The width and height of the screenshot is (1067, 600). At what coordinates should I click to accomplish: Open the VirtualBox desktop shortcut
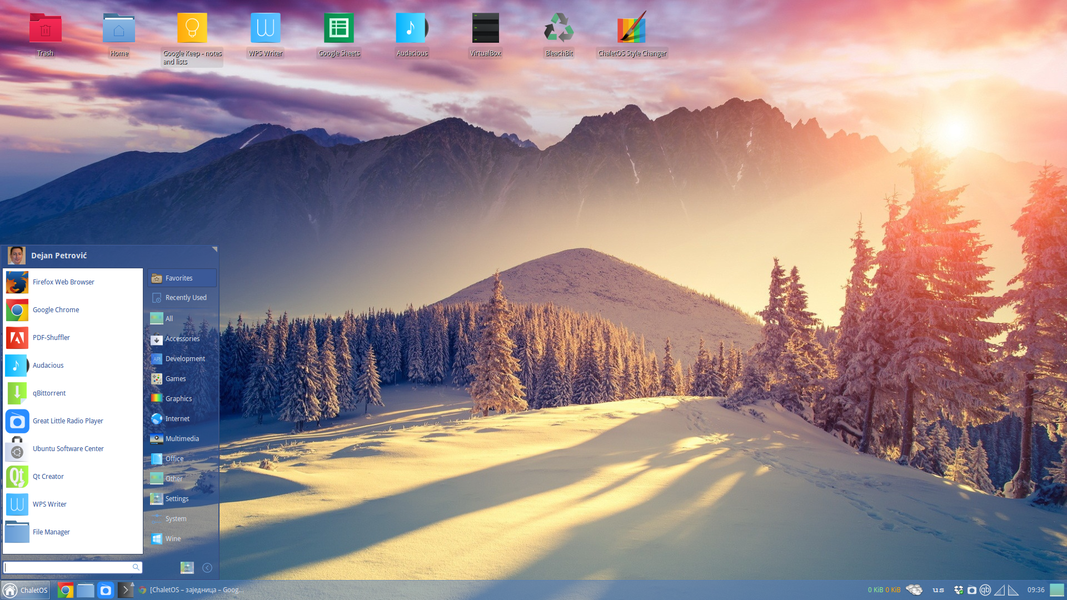485,30
